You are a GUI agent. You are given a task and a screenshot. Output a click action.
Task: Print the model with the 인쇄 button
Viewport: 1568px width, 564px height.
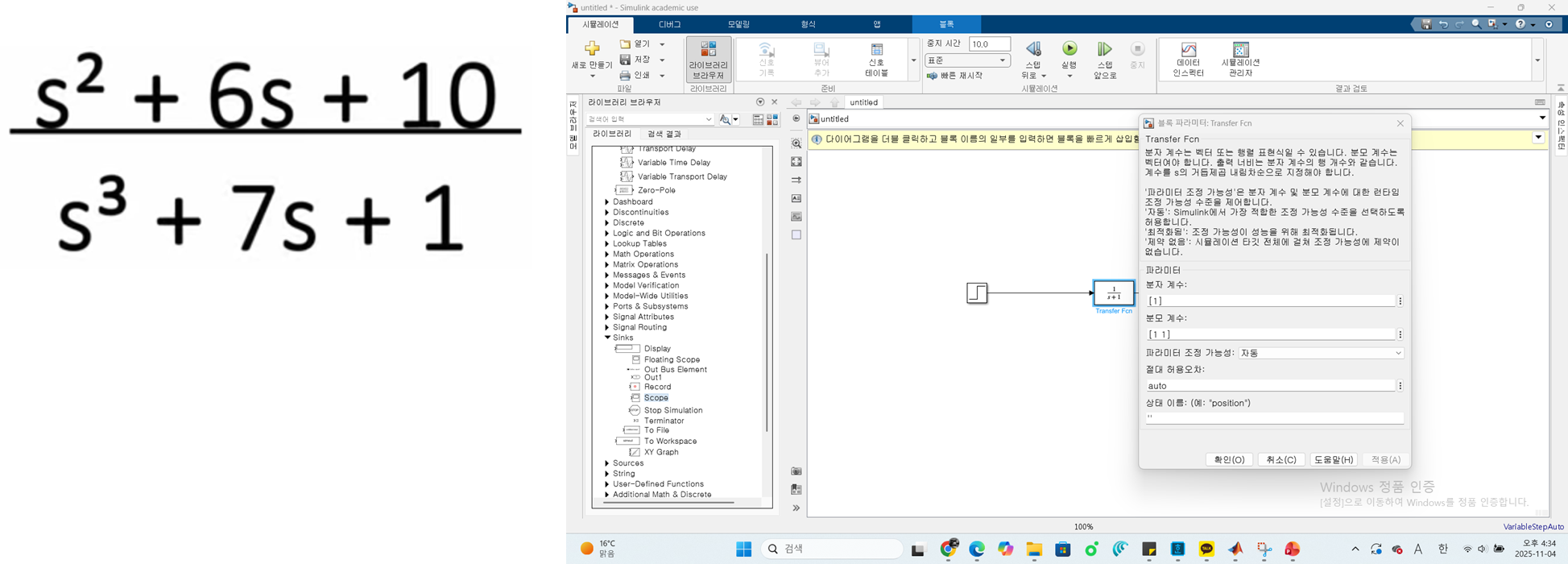pyautogui.click(x=635, y=75)
